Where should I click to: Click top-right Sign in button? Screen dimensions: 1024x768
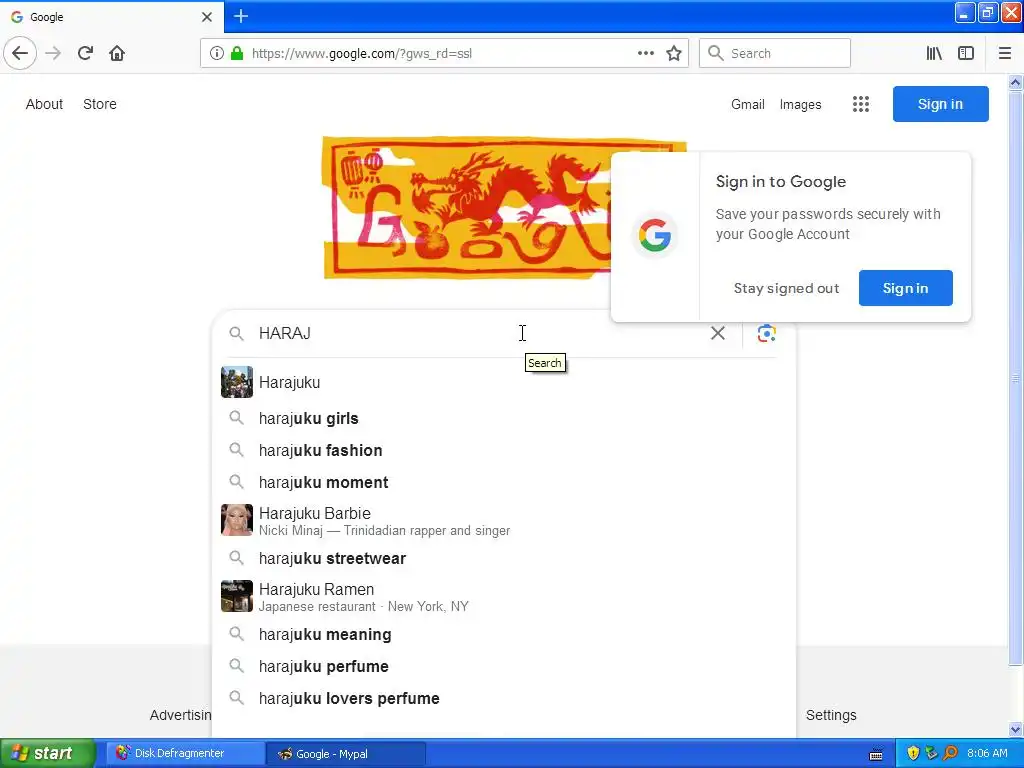pyautogui.click(x=940, y=104)
